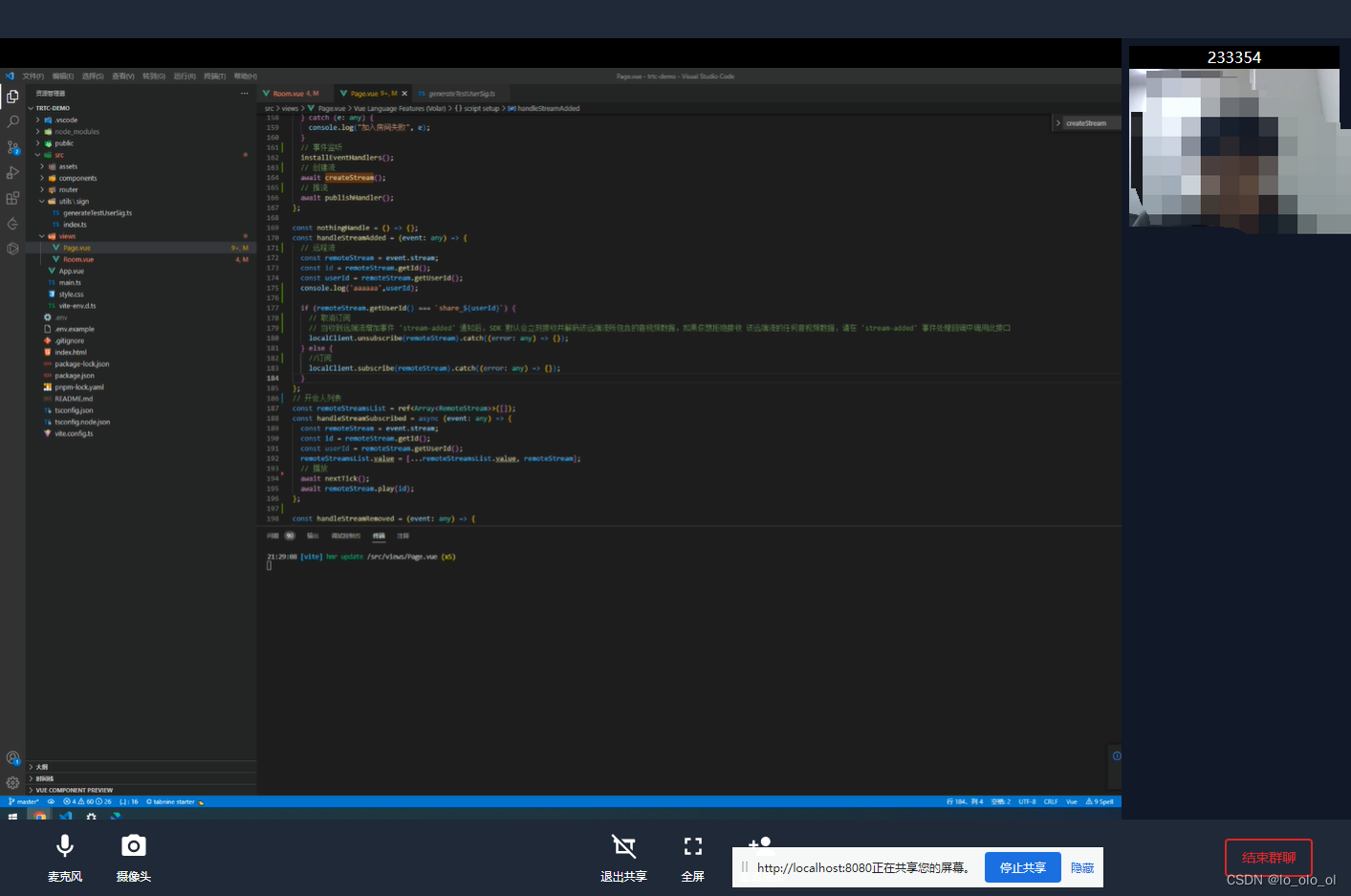Click the Windows Start button in shared screen
This screenshot has height=896, width=1351.
point(12,817)
